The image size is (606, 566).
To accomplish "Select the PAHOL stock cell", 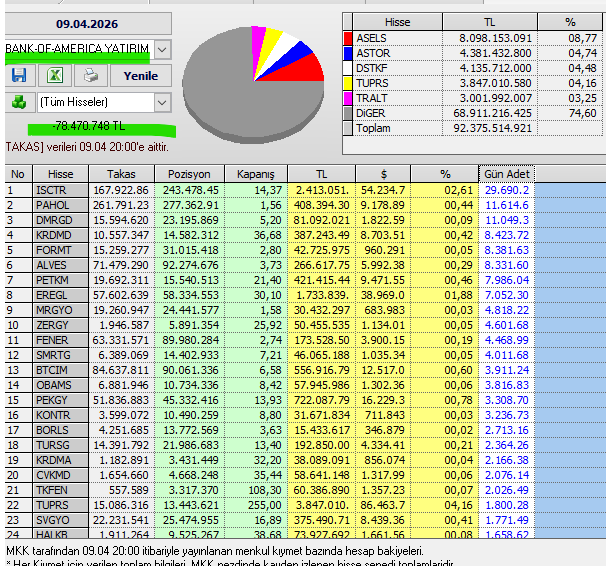I will (61, 206).
